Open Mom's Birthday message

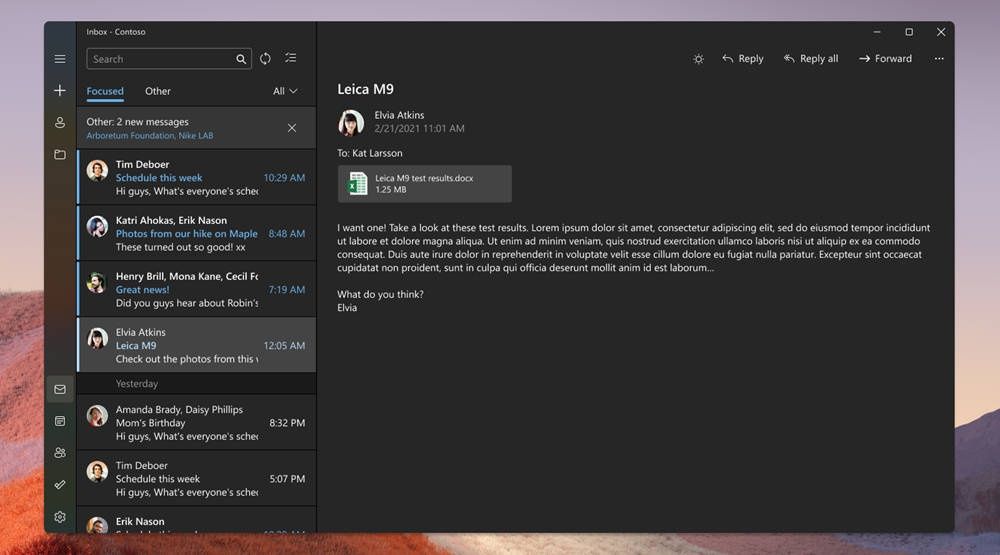(196, 422)
